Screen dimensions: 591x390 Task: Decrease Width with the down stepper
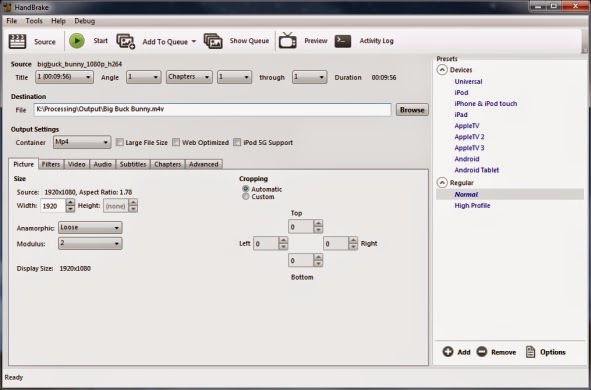(70, 209)
